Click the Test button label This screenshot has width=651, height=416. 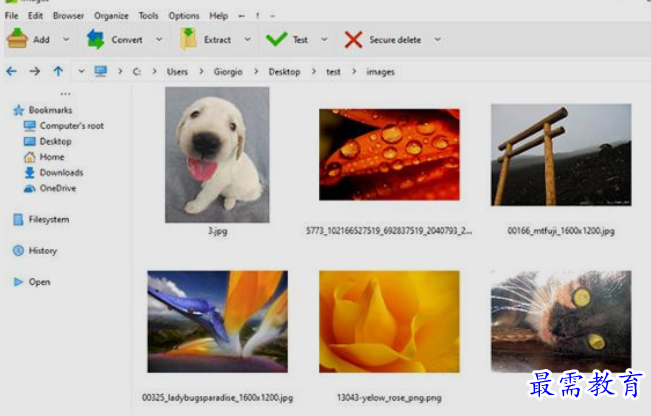click(x=300, y=40)
